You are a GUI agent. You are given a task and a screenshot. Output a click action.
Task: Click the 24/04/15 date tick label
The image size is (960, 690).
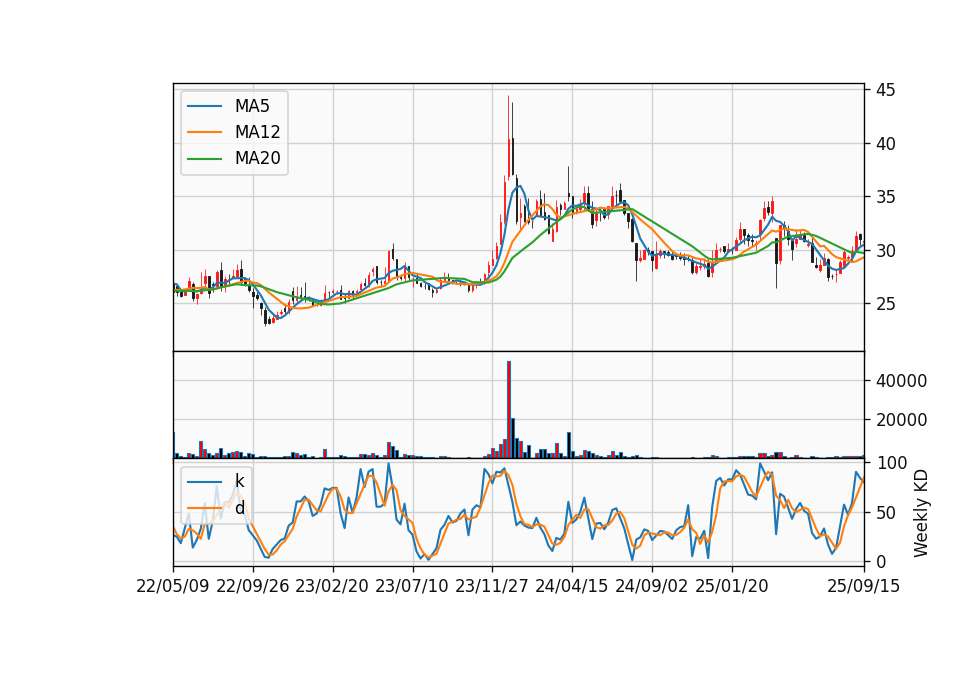point(572,586)
